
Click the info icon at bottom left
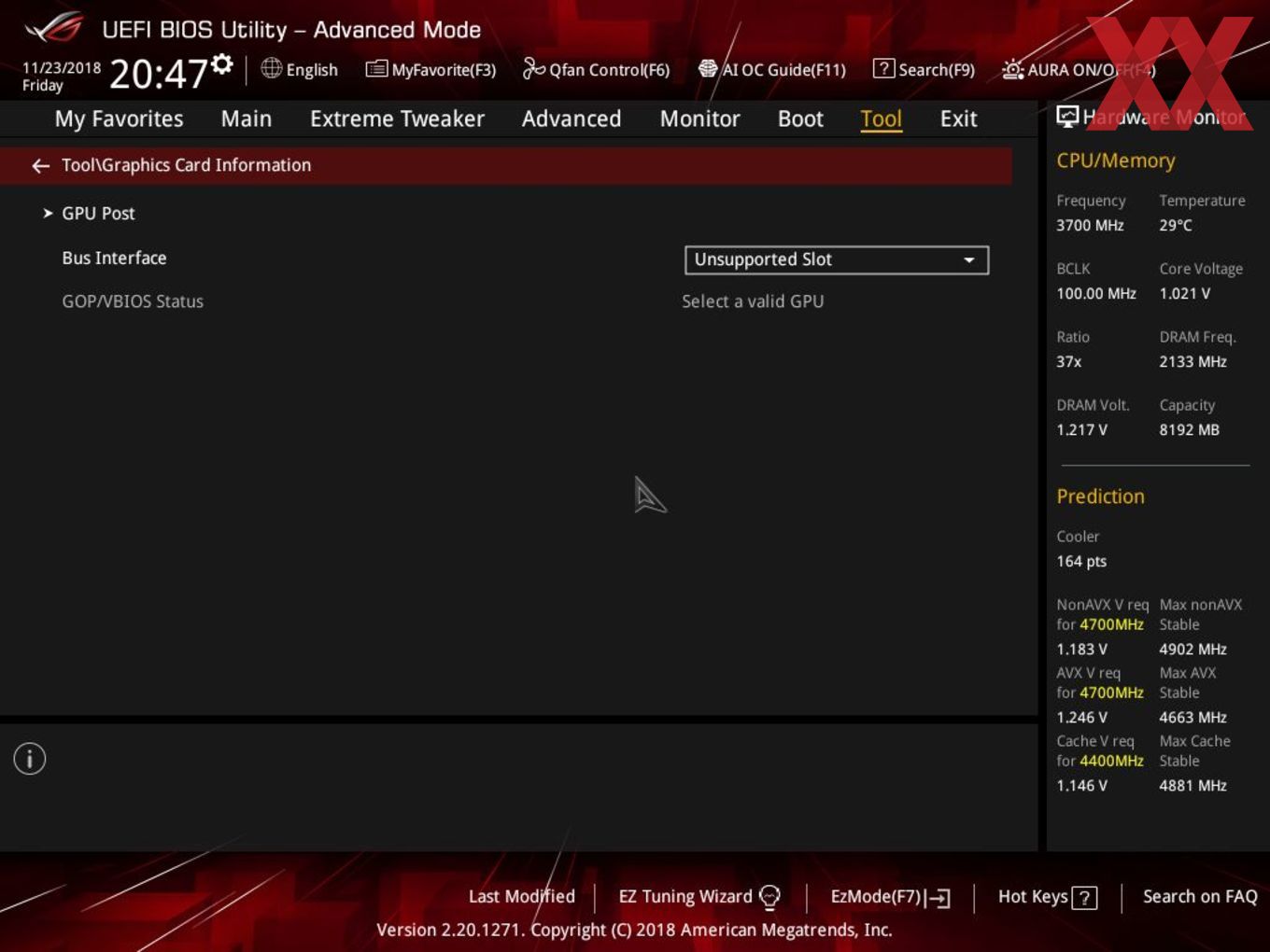click(x=30, y=759)
